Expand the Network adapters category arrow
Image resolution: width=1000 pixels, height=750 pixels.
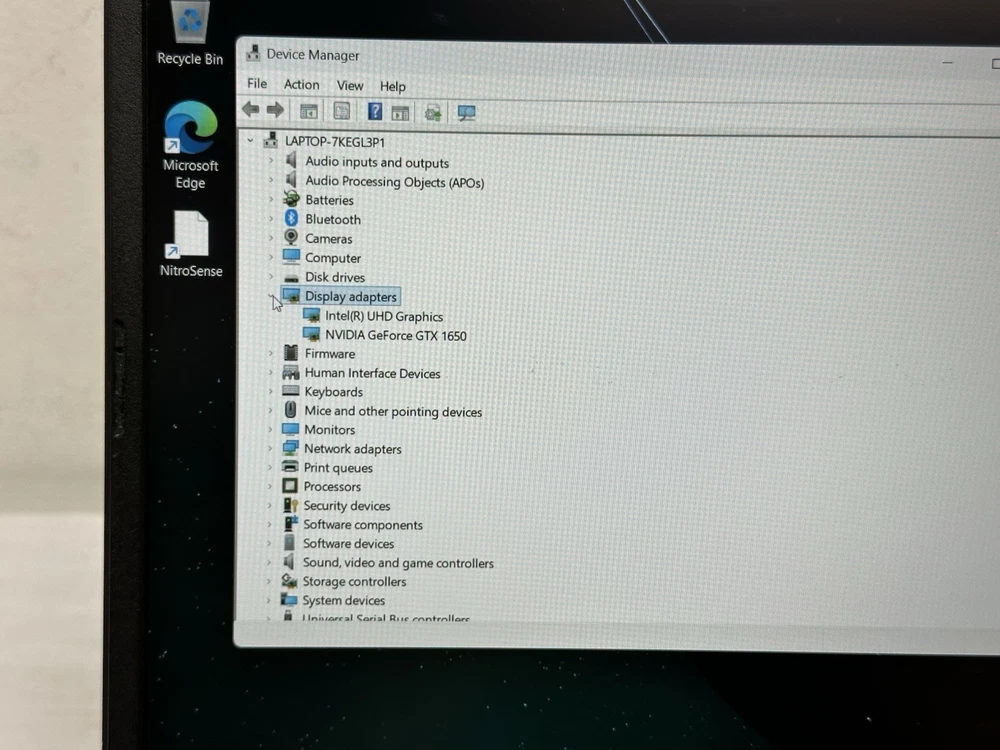click(270, 449)
